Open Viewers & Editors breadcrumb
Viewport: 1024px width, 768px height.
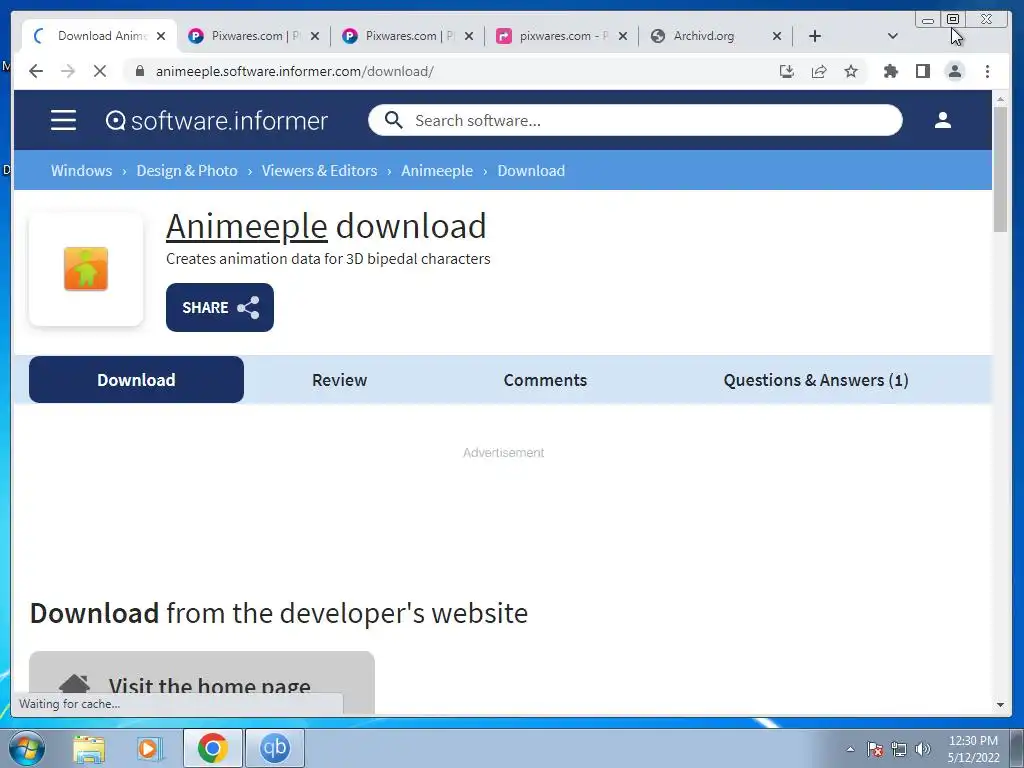[x=319, y=170]
